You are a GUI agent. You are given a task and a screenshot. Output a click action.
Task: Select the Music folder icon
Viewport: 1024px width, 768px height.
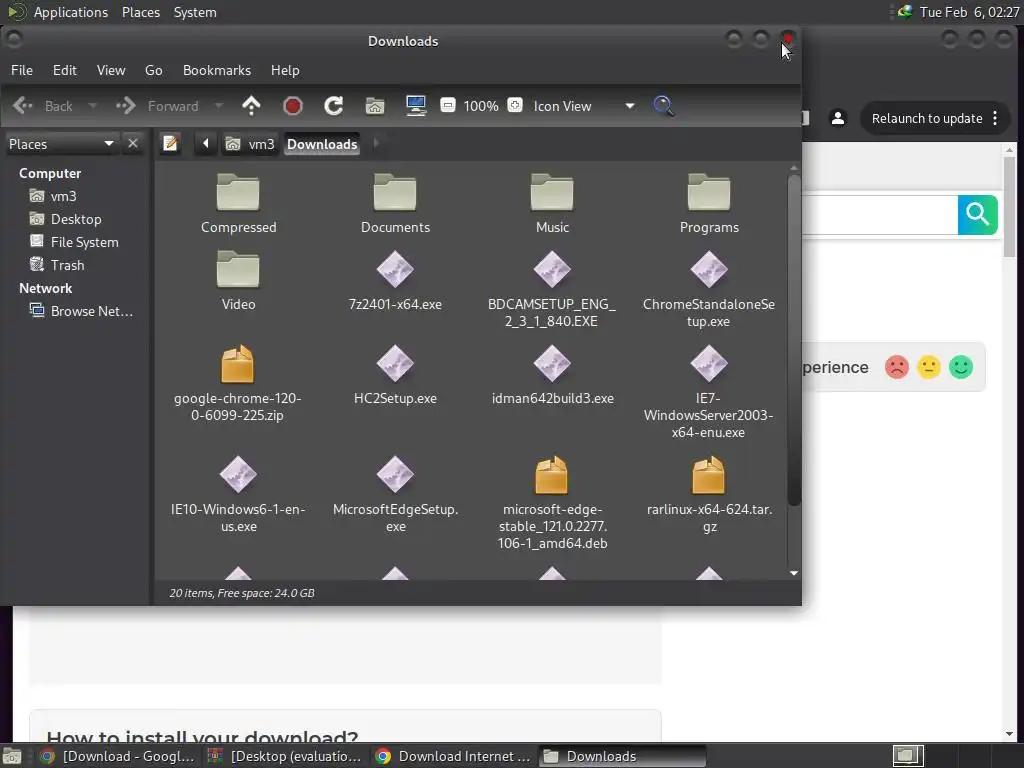click(552, 192)
